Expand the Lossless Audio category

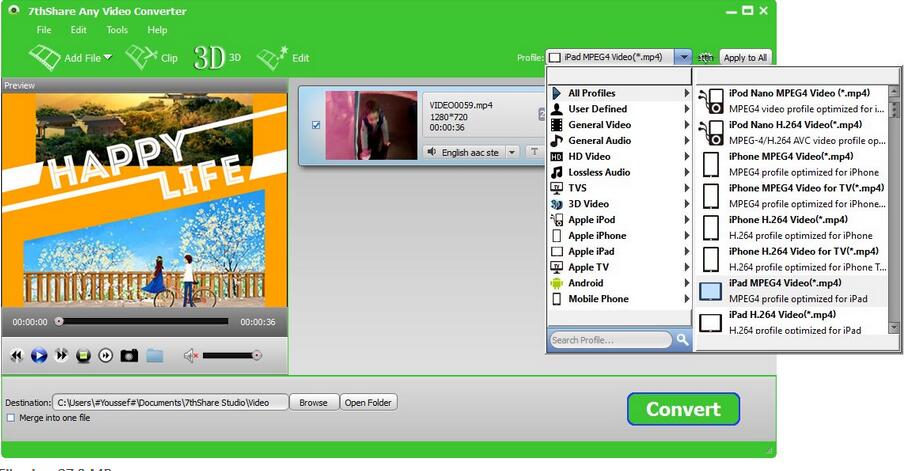pos(620,172)
